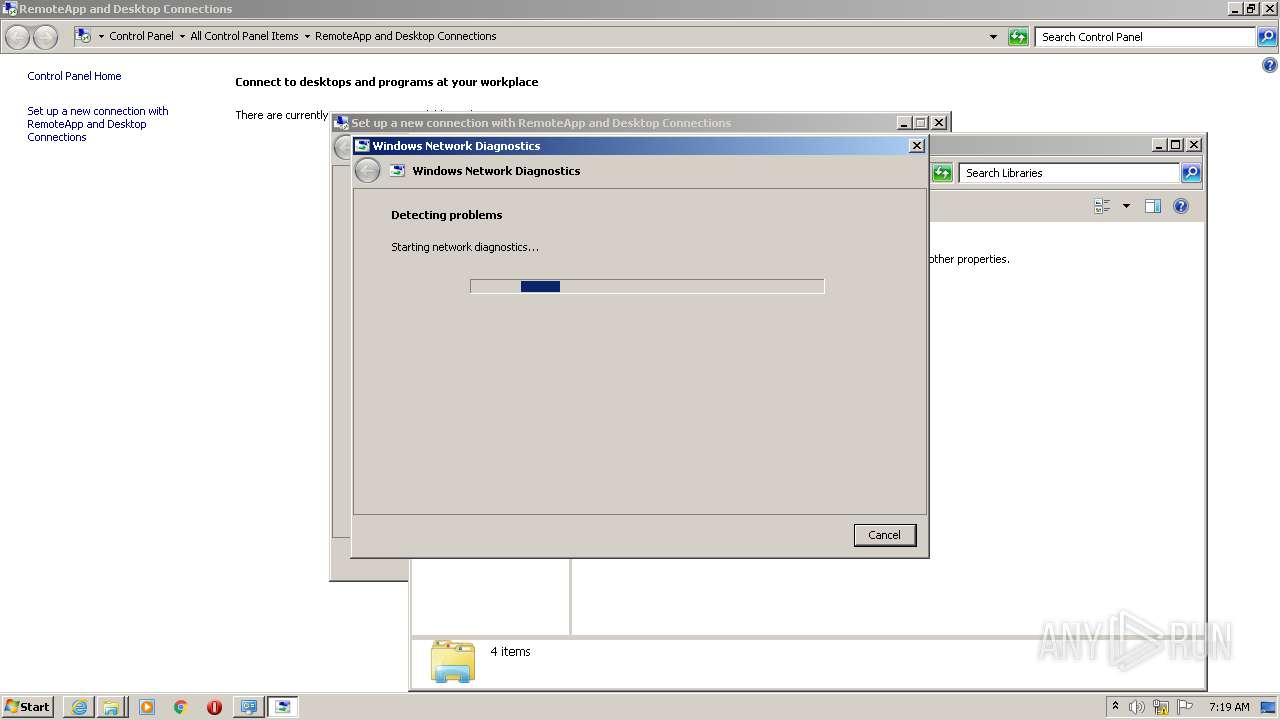1280x720 pixels.
Task: Switch to Network Diagnostics taskbar item
Action: click(x=283, y=707)
